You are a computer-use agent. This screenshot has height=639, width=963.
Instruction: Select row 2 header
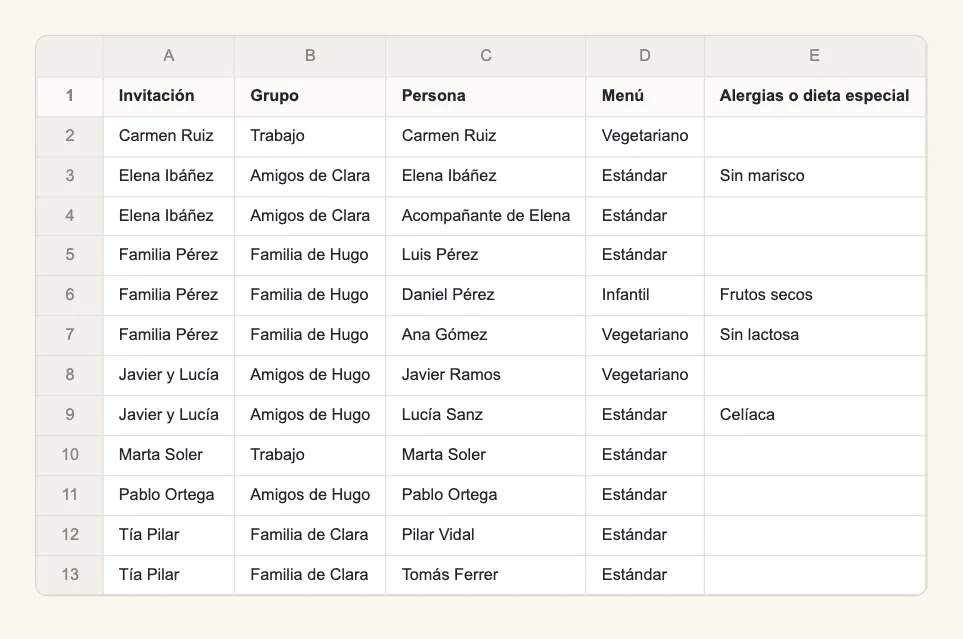69,136
